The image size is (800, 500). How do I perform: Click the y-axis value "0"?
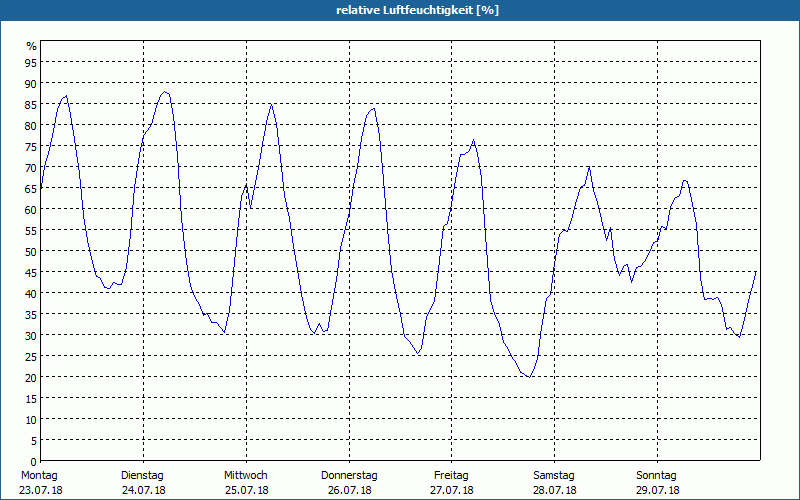click(33, 461)
